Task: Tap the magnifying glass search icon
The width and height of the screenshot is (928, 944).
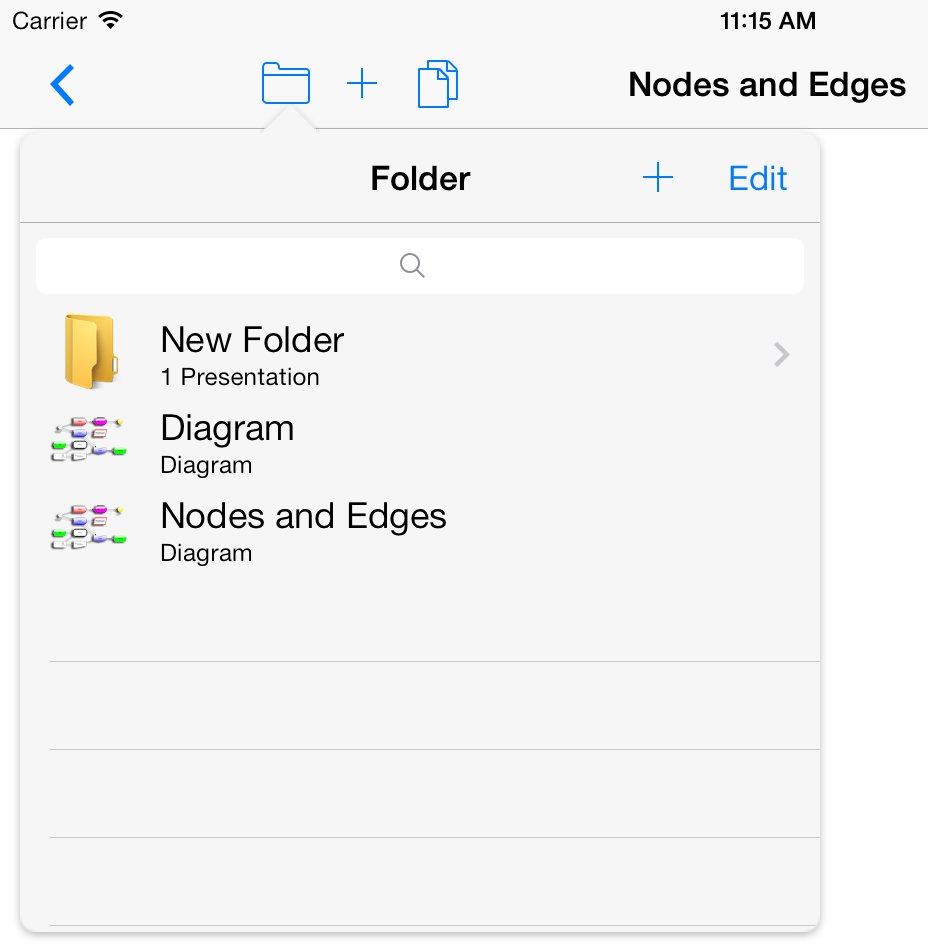Action: coord(412,265)
